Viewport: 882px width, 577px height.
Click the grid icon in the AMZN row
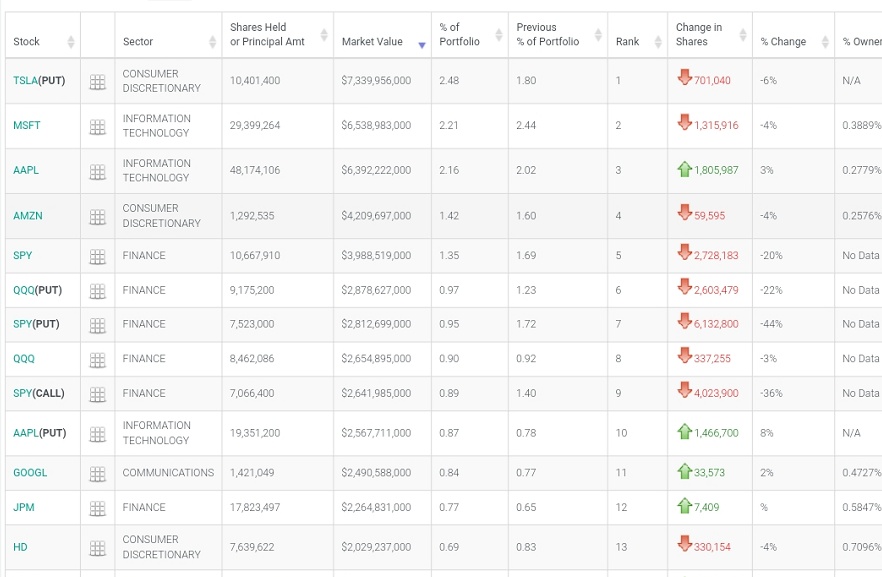(97, 217)
